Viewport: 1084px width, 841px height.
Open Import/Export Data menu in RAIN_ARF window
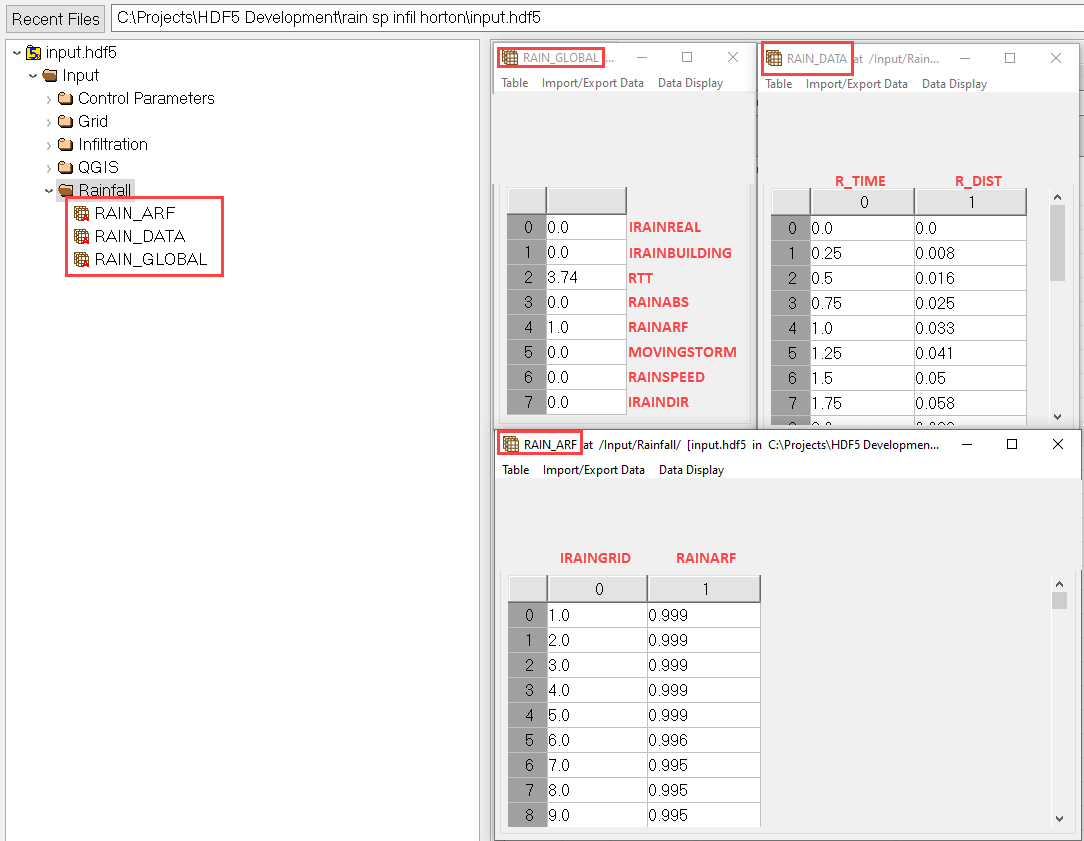click(x=593, y=469)
